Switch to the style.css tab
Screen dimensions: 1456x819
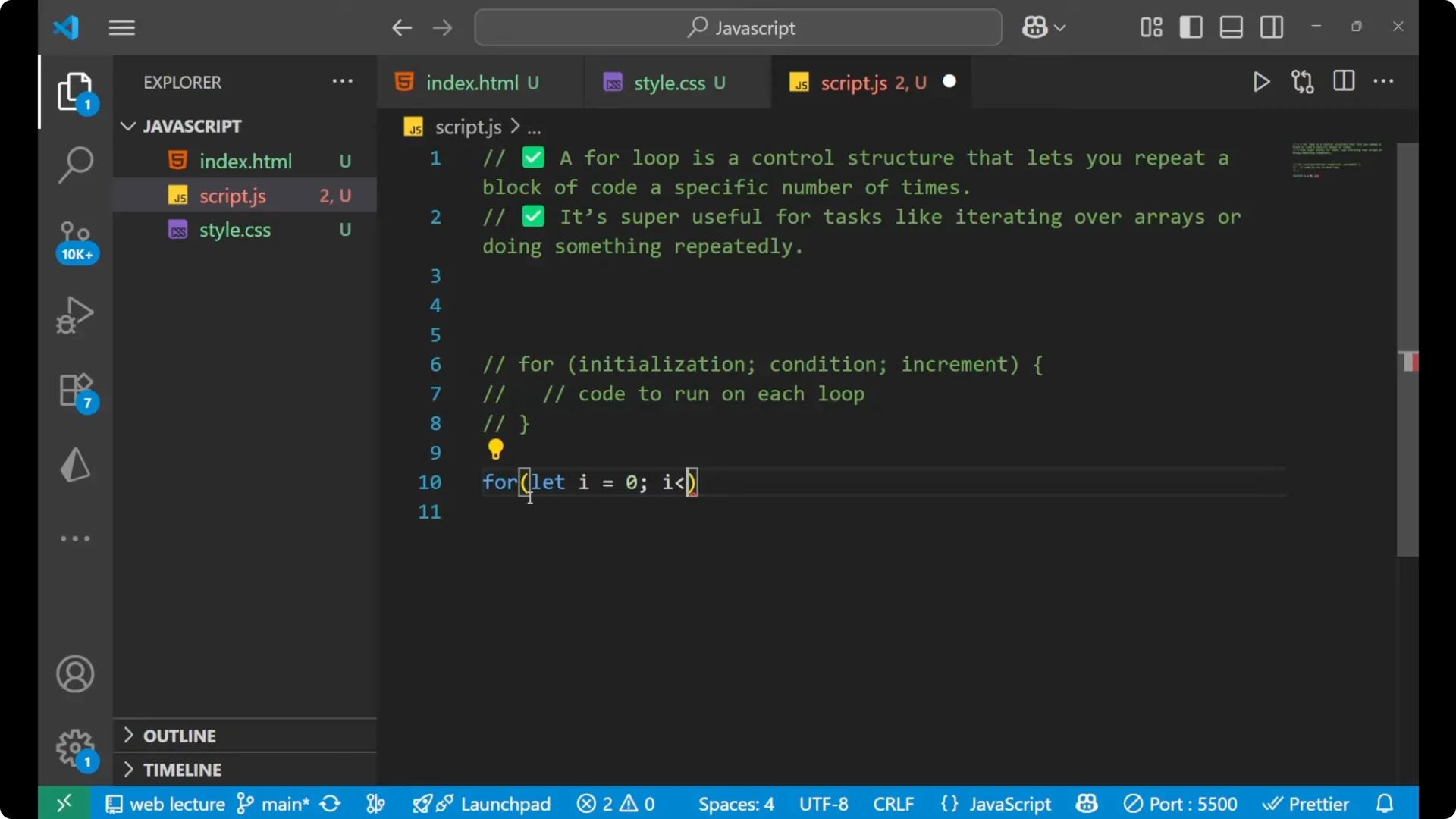tap(675, 83)
